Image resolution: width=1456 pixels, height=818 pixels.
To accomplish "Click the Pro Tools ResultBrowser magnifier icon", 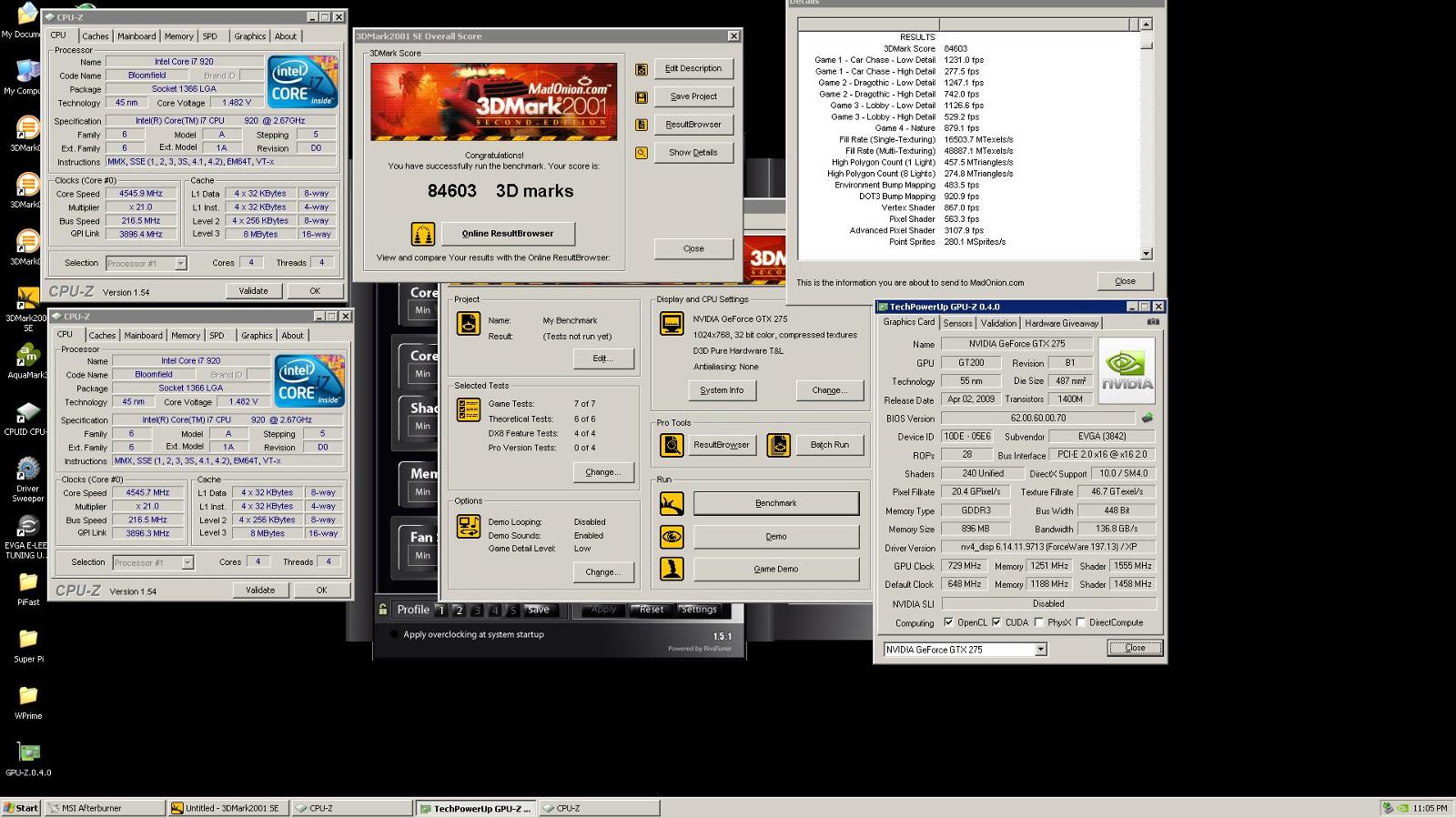I will click(x=672, y=445).
